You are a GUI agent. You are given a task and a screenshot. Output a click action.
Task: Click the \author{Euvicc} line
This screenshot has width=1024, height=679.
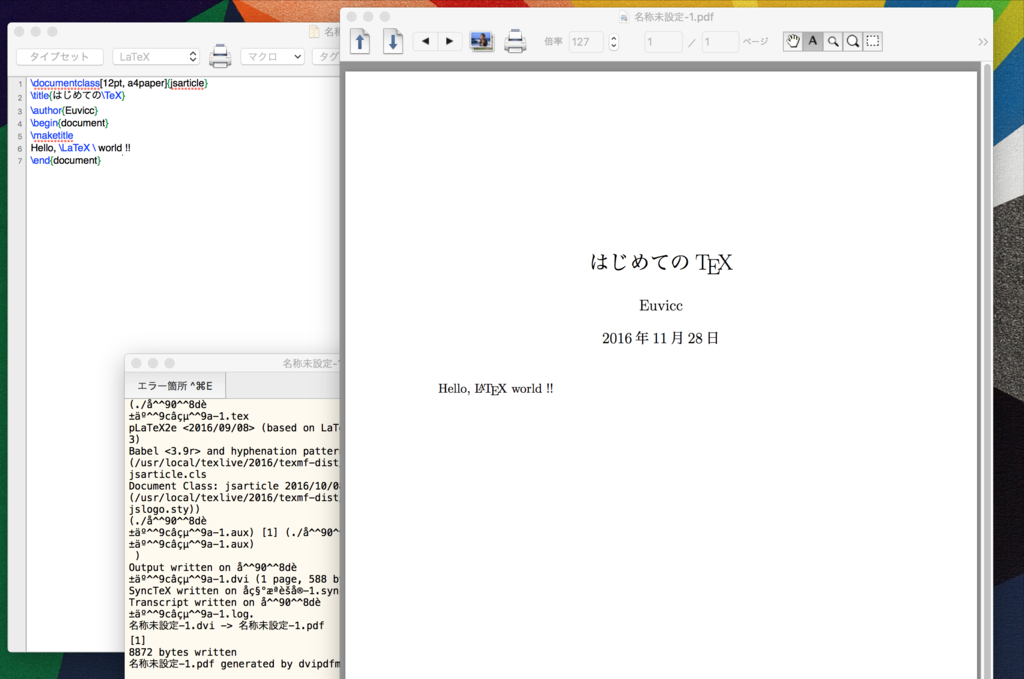pos(64,110)
